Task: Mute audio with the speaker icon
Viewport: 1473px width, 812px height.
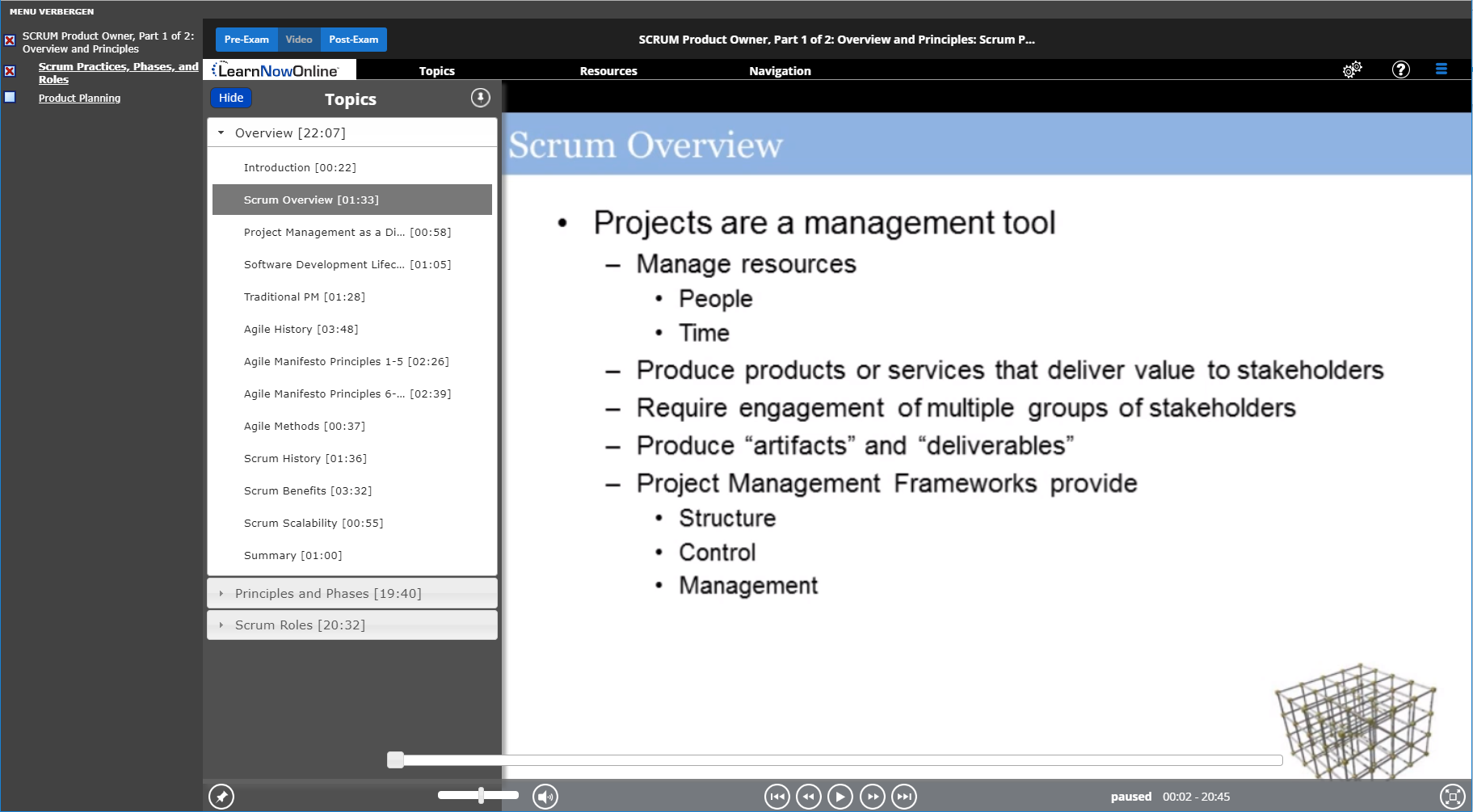Action: click(x=545, y=797)
